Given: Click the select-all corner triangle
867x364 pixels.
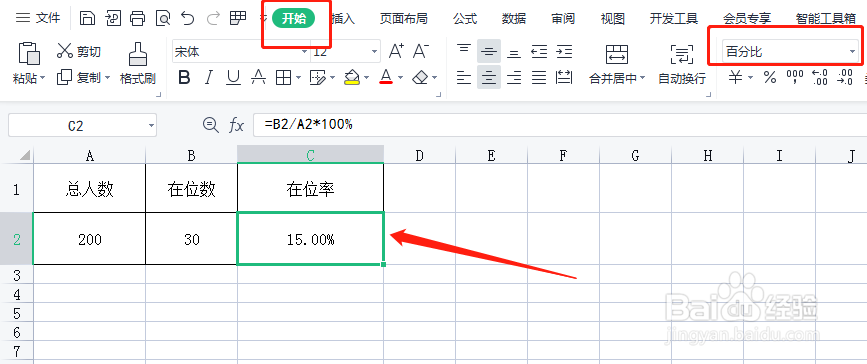Looking at the screenshot, I should click(x=24, y=156).
